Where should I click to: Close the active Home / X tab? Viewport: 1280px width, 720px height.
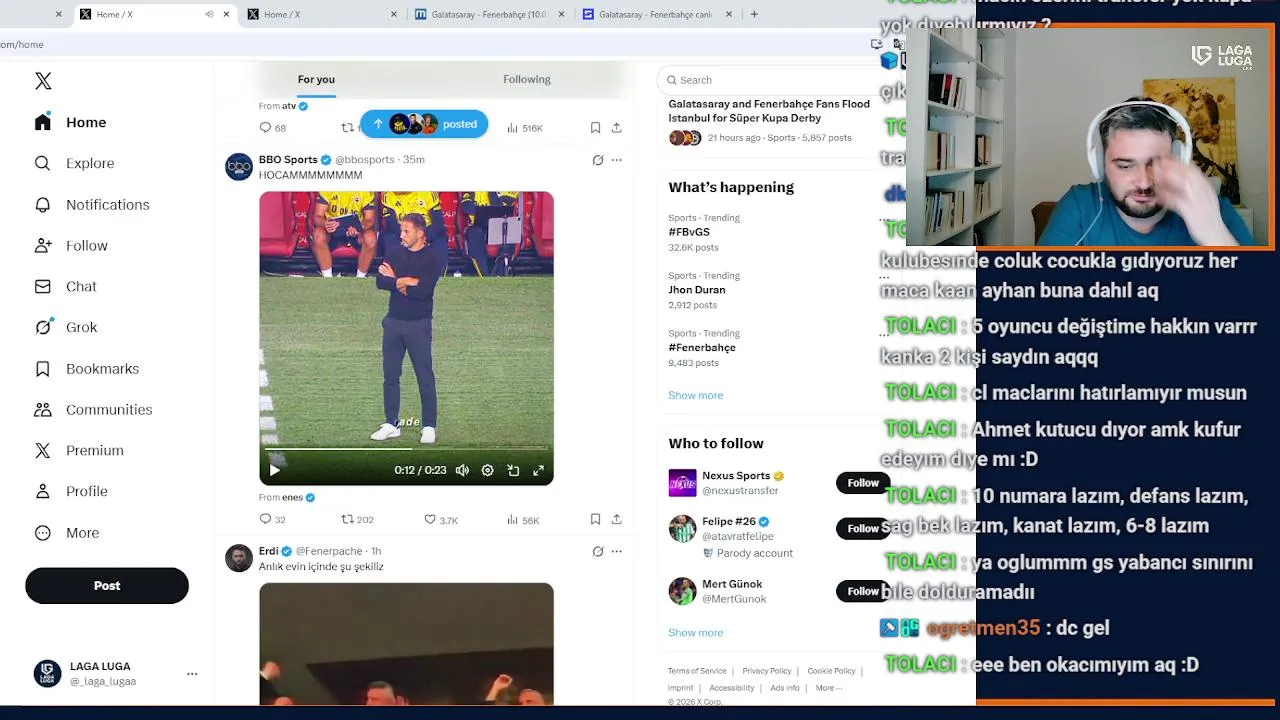tap(226, 14)
